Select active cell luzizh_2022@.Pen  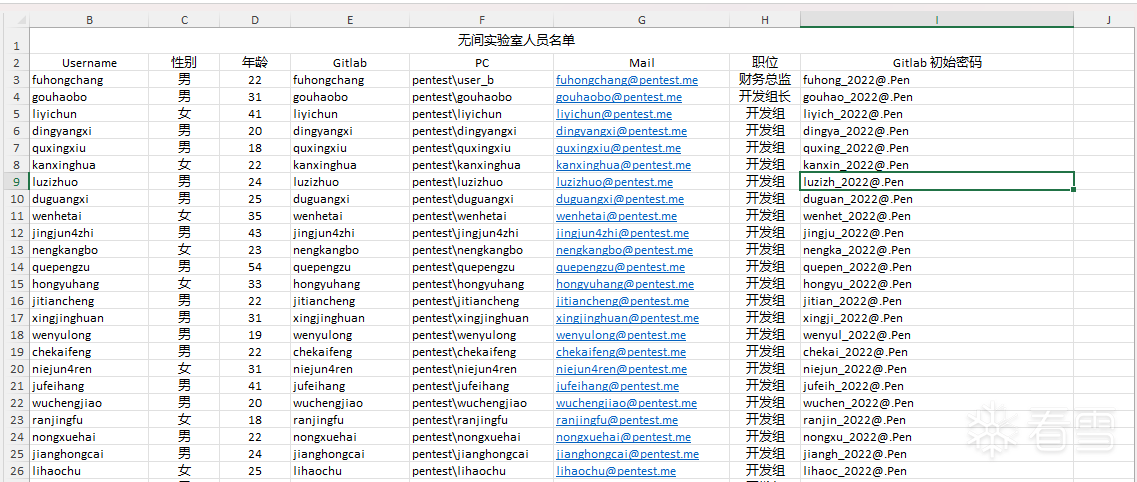click(937, 182)
